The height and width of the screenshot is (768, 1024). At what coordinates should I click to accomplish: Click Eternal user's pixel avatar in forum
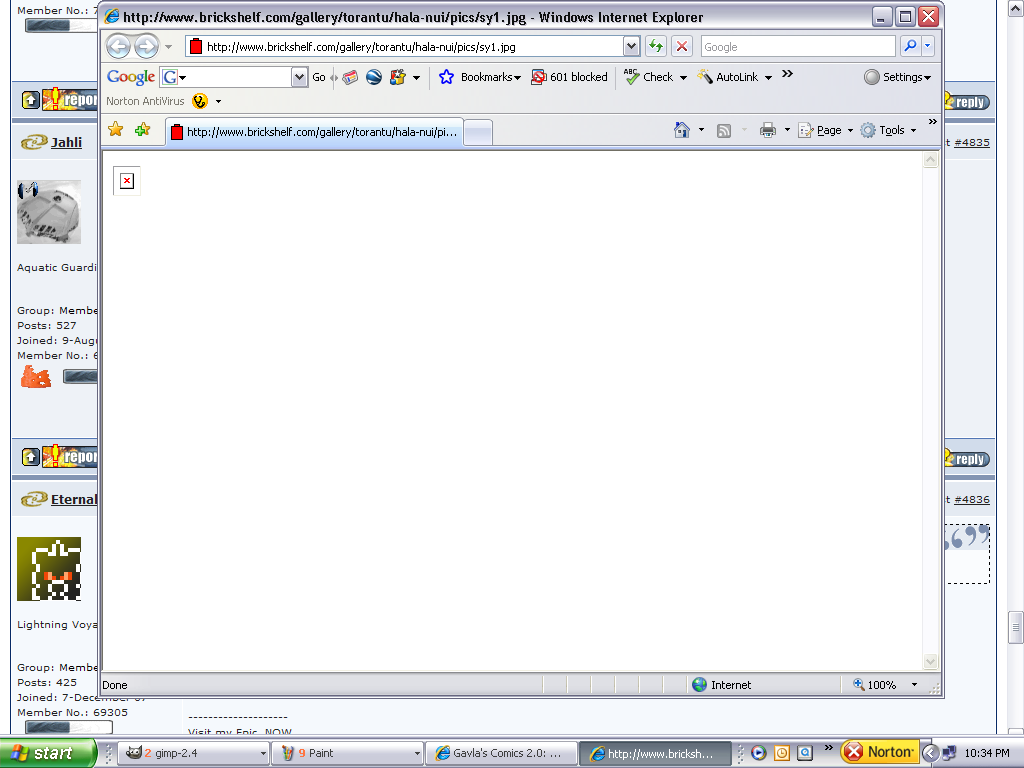click(49, 569)
